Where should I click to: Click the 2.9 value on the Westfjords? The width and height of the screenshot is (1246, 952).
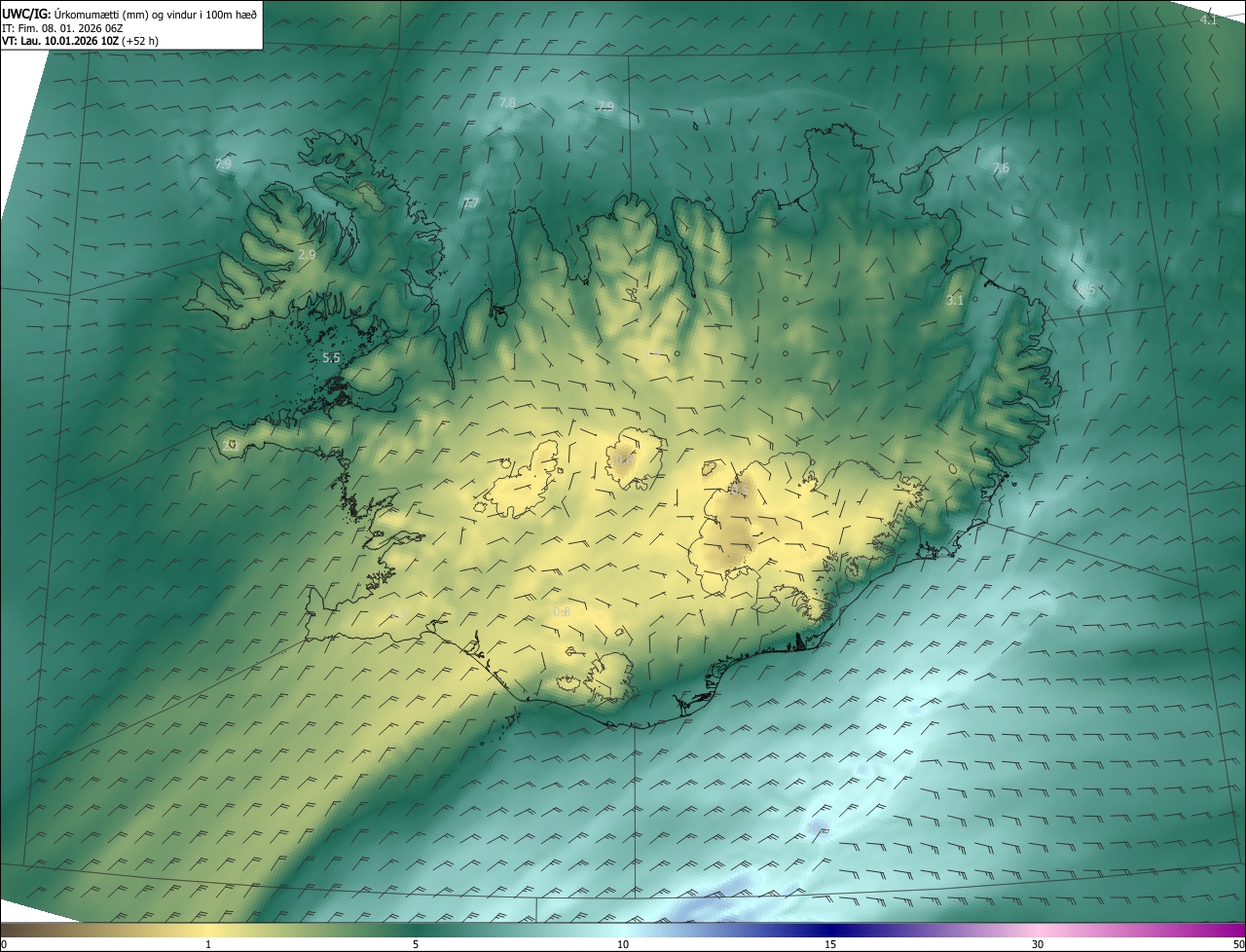(x=307, y=254)
